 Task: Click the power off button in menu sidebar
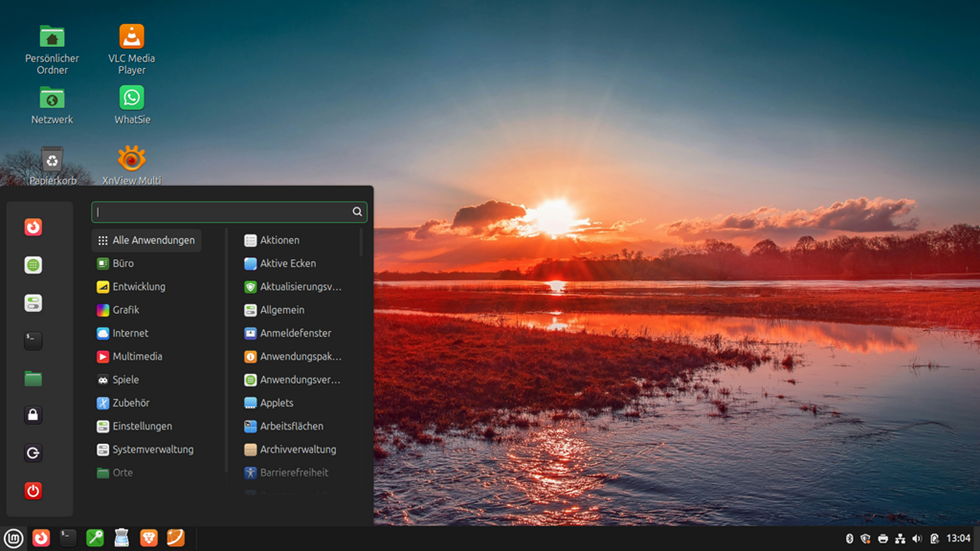click(x=33, y=491)
